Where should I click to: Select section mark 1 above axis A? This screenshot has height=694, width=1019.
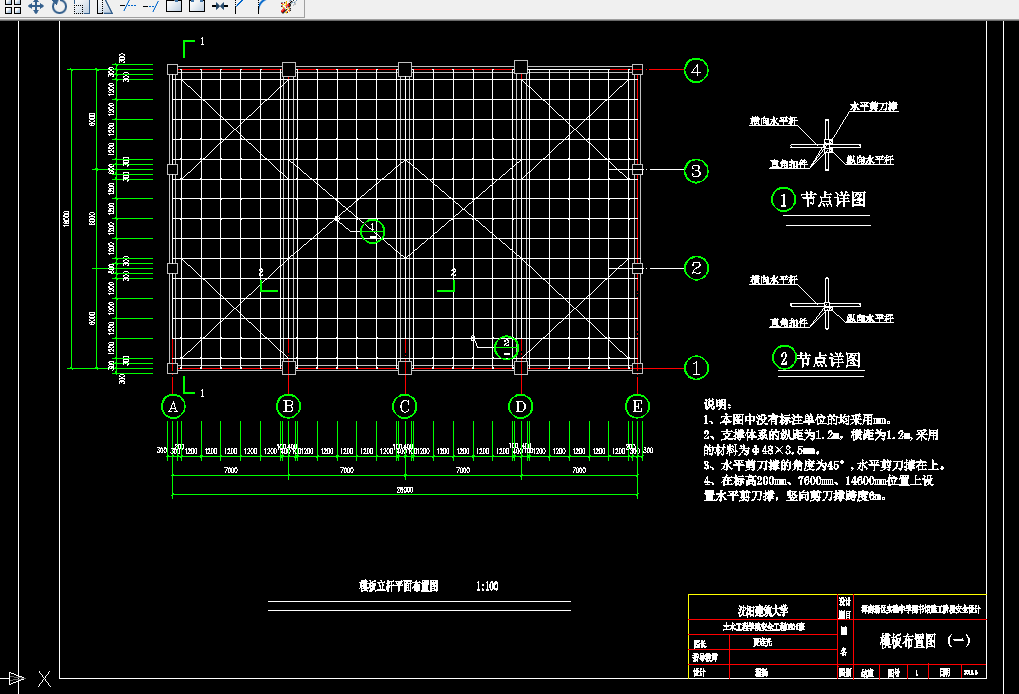click(194, 47)
